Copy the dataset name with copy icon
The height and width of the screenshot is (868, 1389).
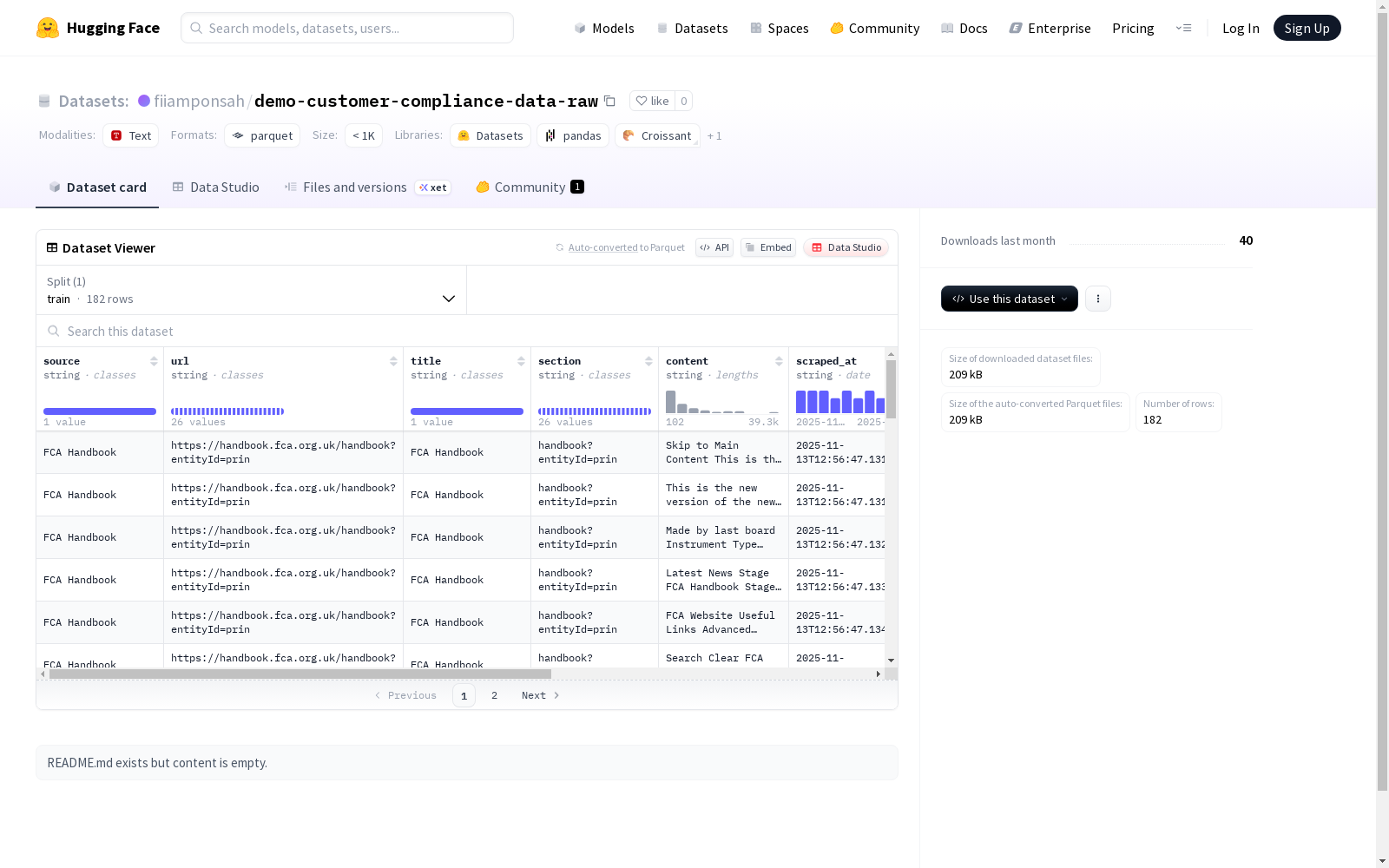[x=609, y=101]
